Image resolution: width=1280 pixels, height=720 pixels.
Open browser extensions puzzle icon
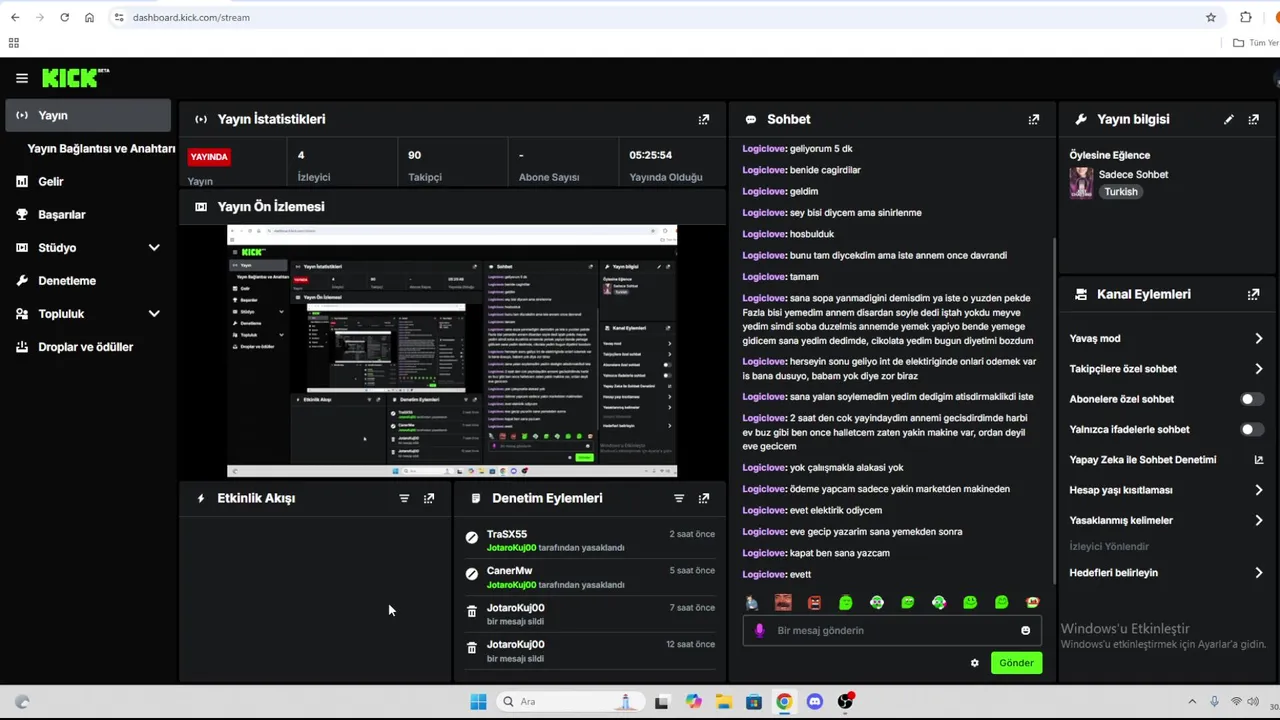[1246, 17]
